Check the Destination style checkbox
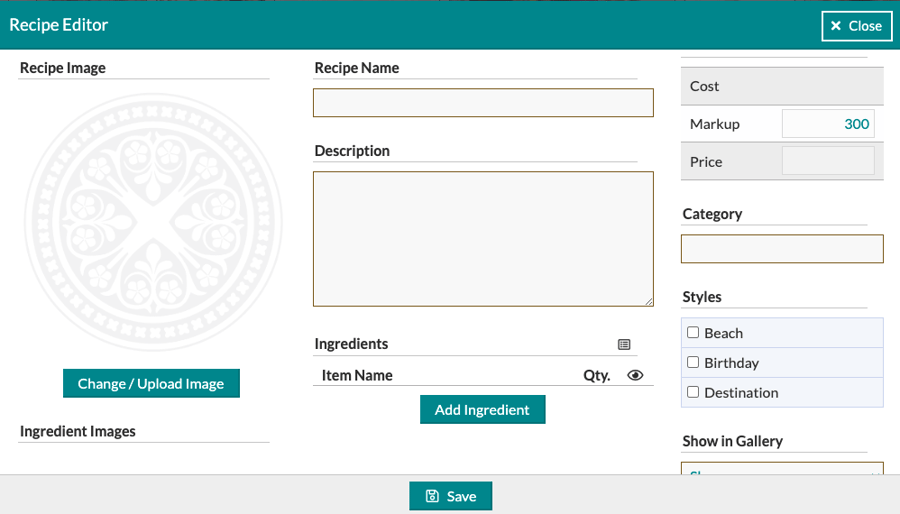Viewport: 900px width, 514px height. pyautogui.click(x=693, y=392)
